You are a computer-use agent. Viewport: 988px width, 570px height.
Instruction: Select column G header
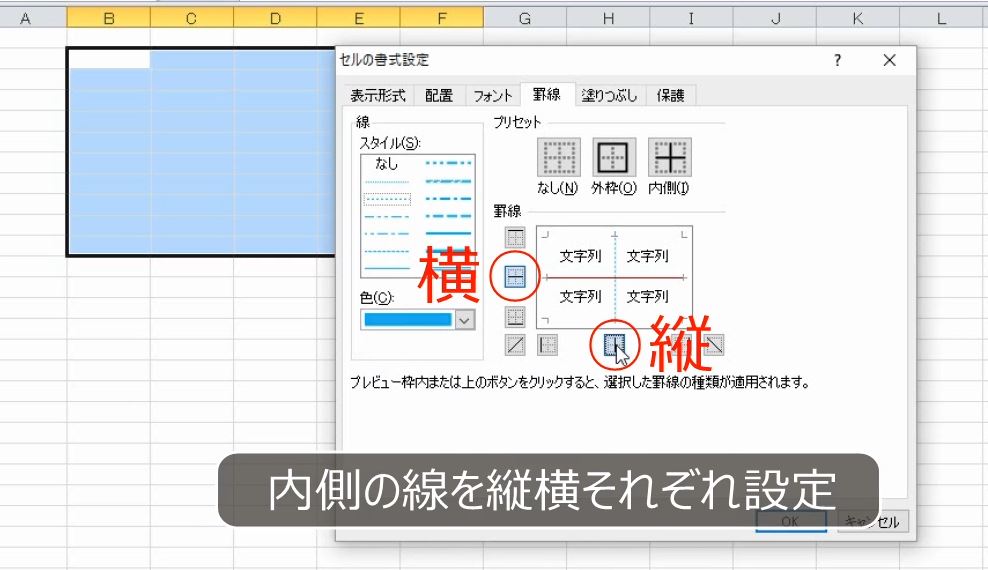(525, 18)
